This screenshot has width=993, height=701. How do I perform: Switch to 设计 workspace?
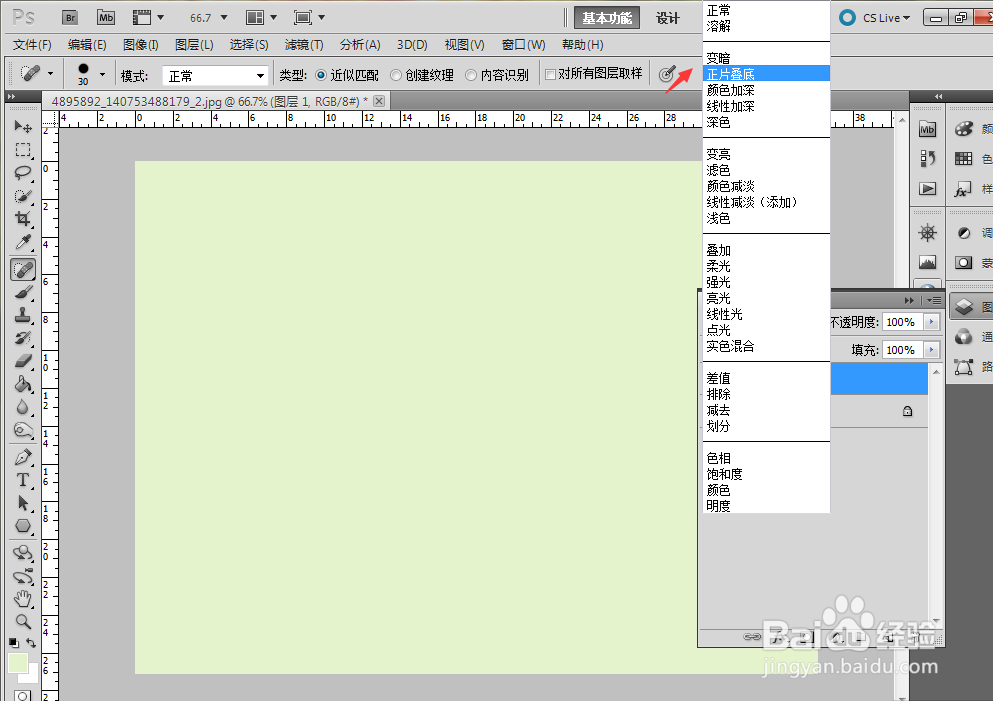click(x=667, y=18)
